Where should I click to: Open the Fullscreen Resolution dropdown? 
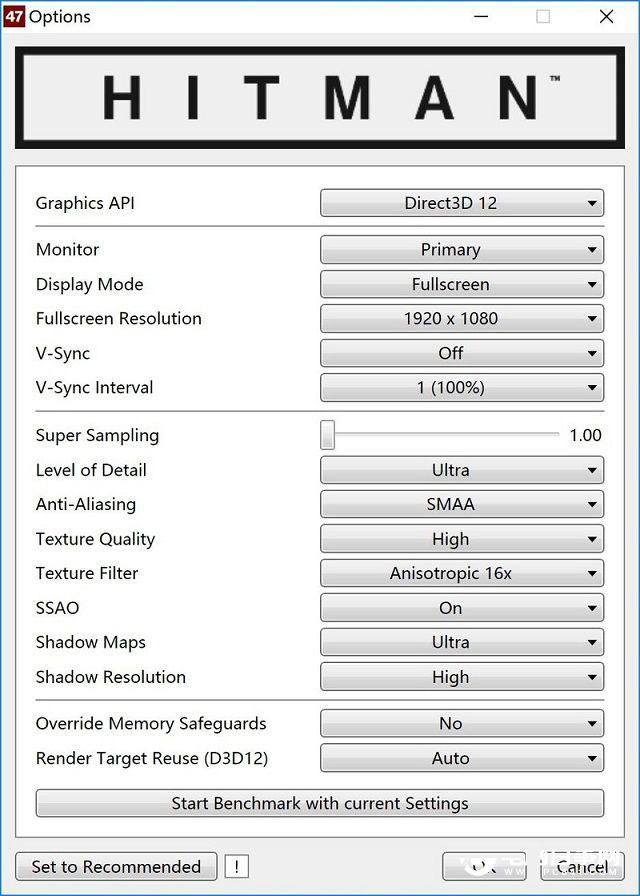(x=462, y=318)
